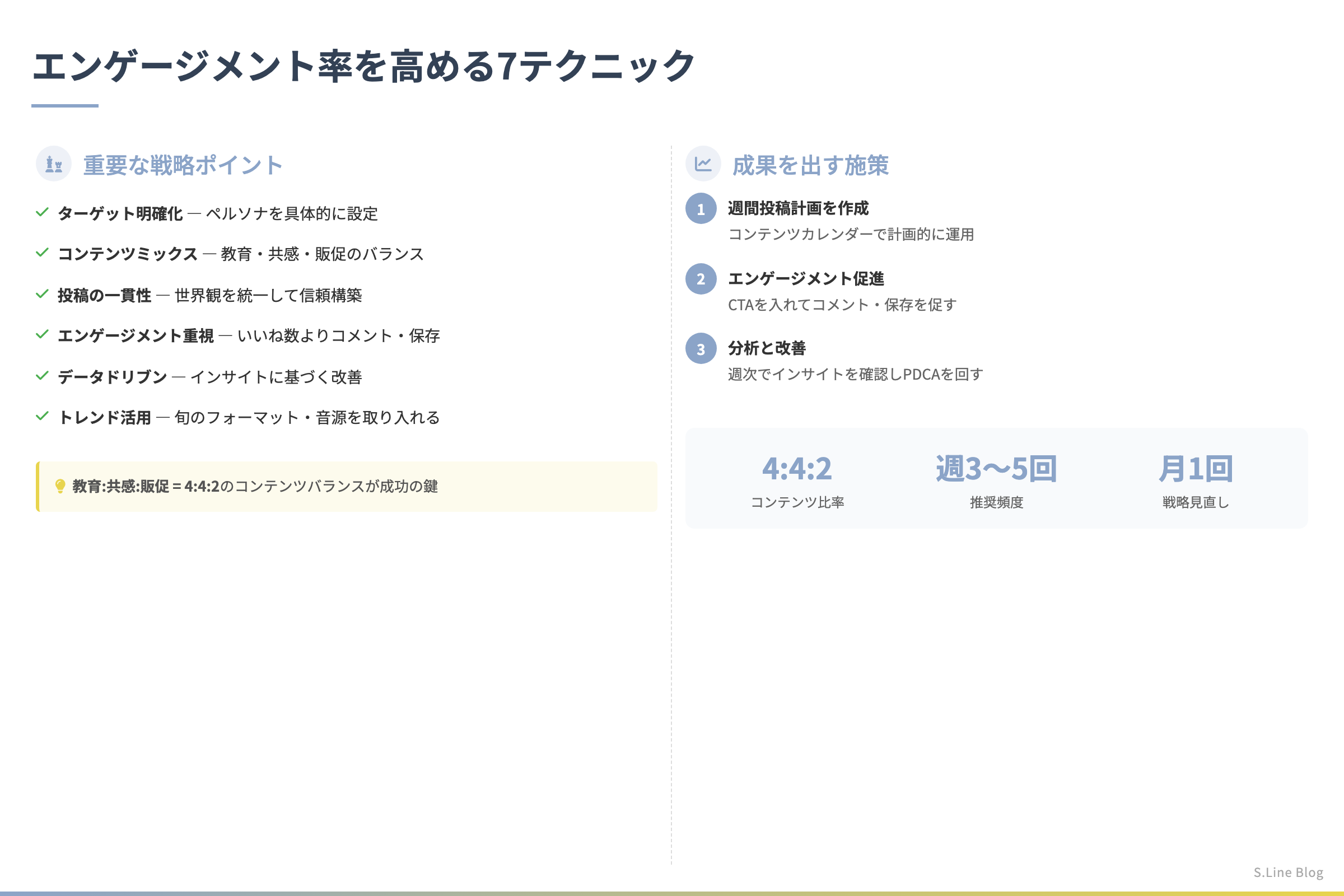Click the line chart icon beside 成果を出す施策

click(x=703, y=164)
